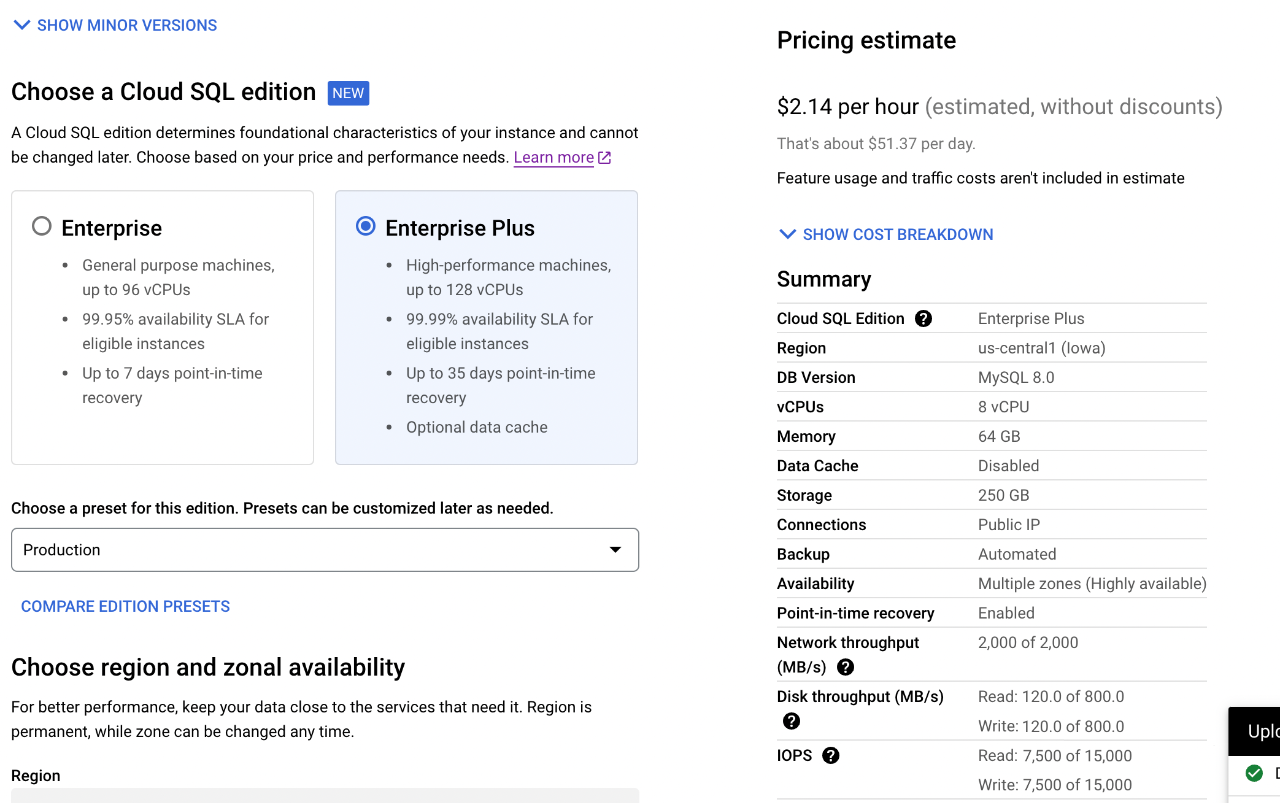This screenshot has height=803, width=1280.
Task: Click the upload notification panel
Action: 1254,754
